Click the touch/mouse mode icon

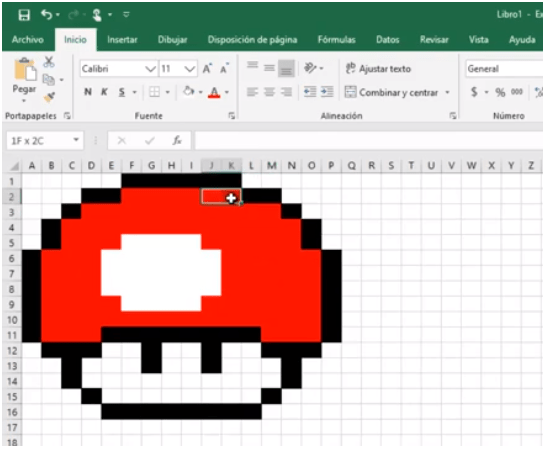click(97, 15)
